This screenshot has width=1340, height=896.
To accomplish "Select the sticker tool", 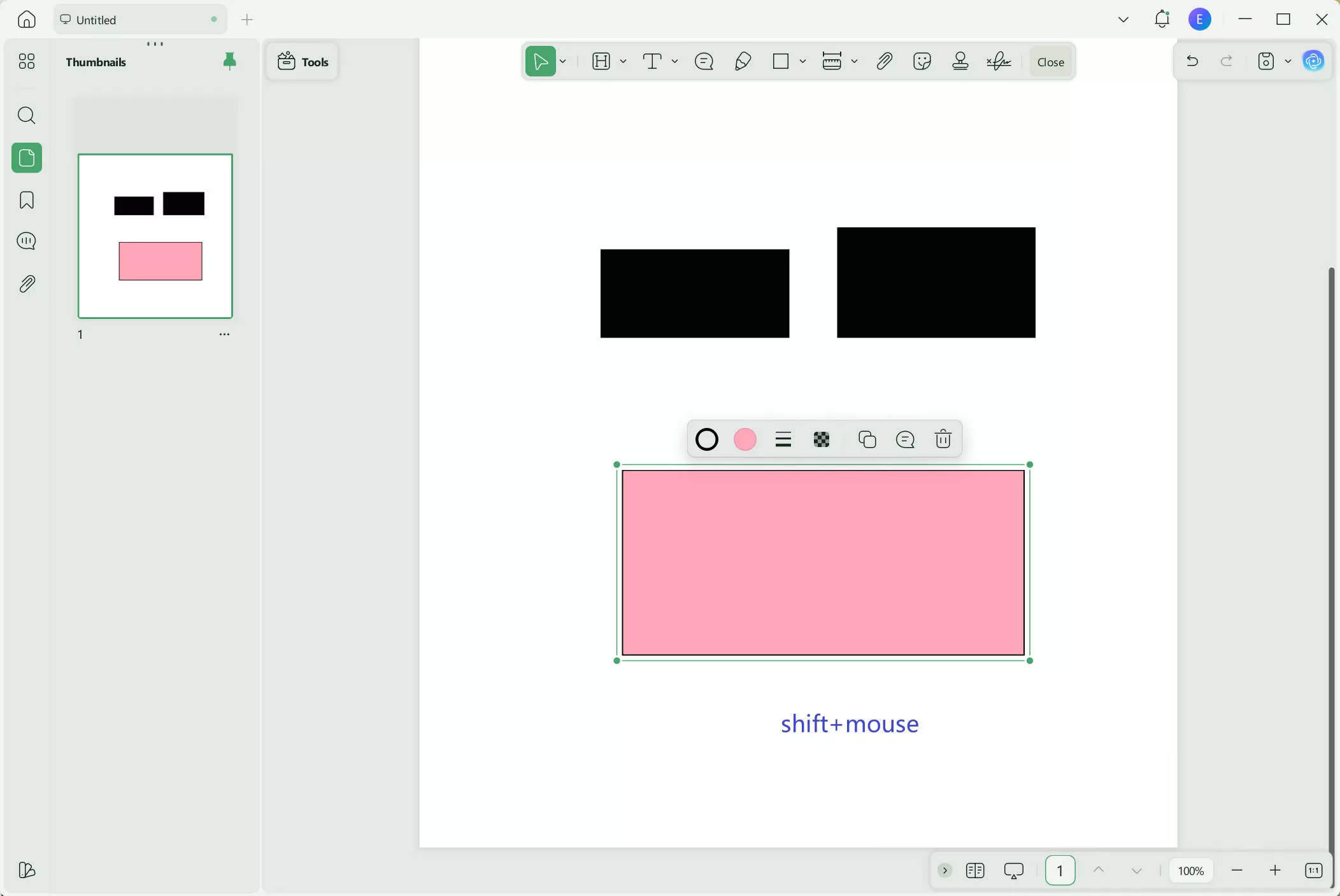I will pos(922,61).
